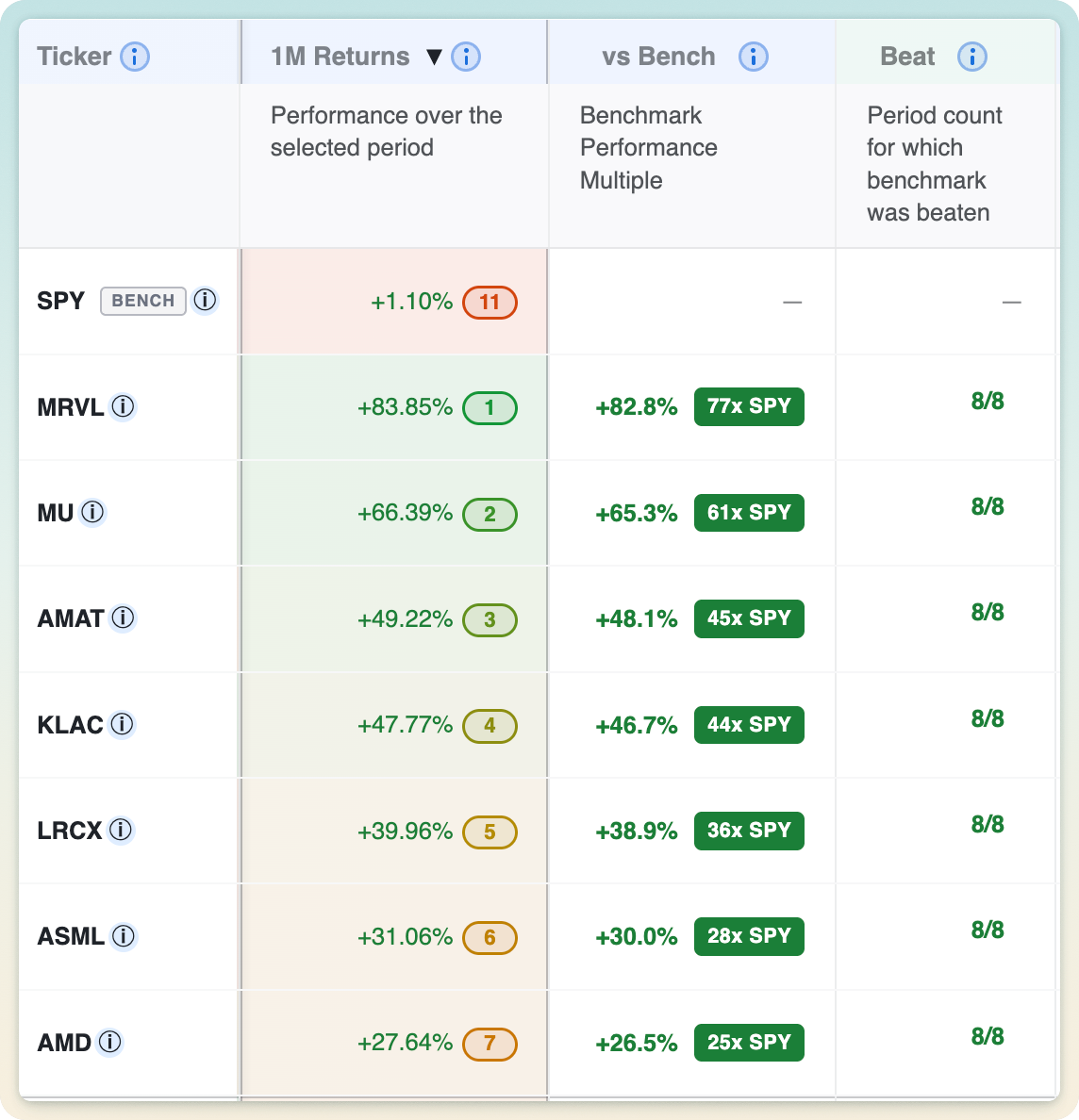Click the +49.22% return value
Screen dimensions: 1079x1120
click(x=406, y=619)
